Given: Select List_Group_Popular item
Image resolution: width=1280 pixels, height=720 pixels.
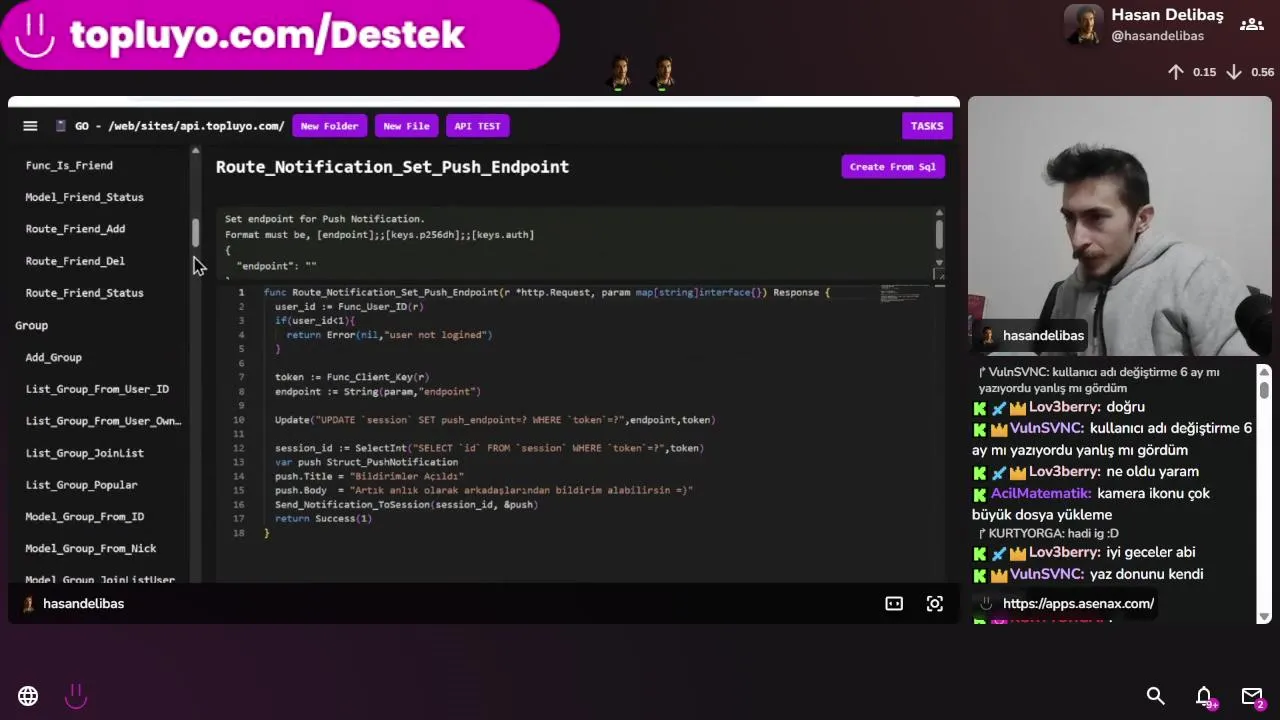Looking at the screenshot, I should coord(81,485).
